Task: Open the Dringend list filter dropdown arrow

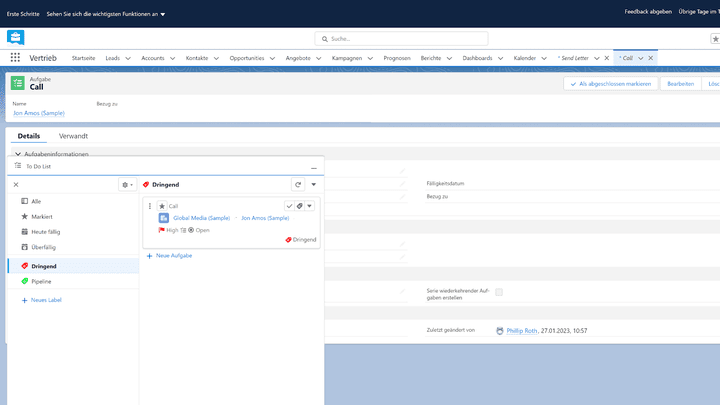Action: [x=313, y=185]
